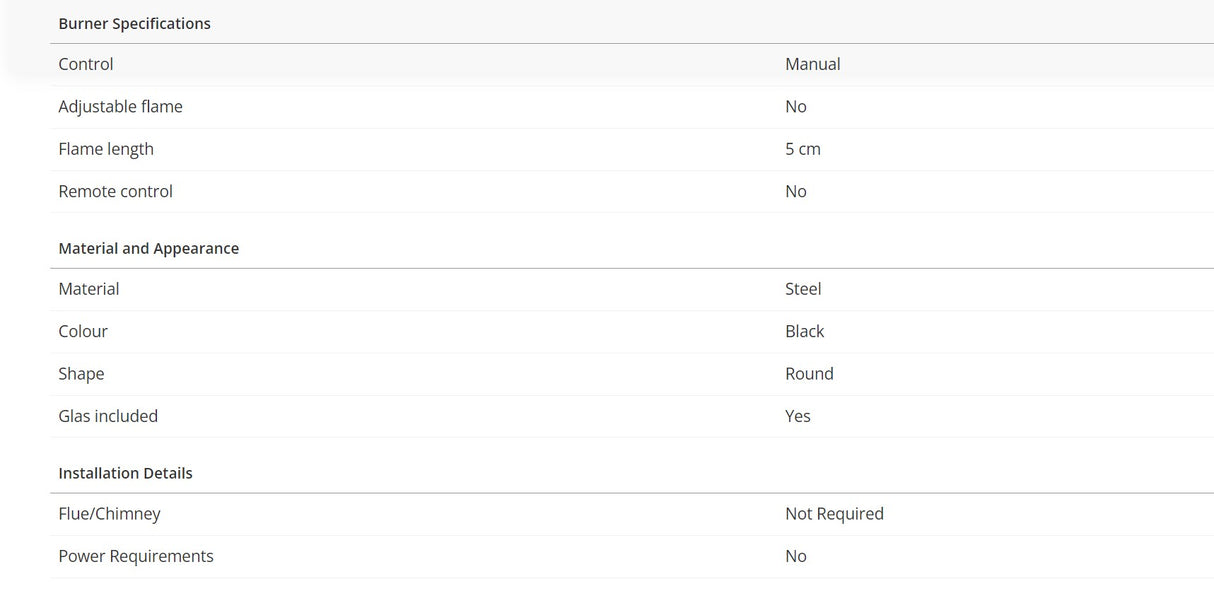This screenshot has width=1214, height=615.
Task: Select the Steel material value
Action: click(803, 289)
